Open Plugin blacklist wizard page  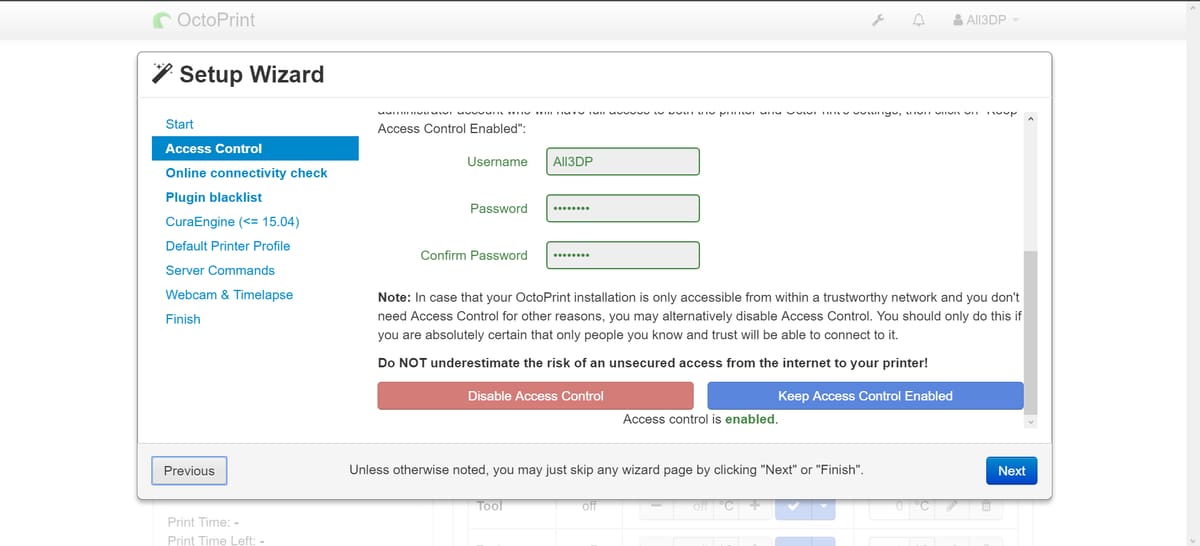(x=214, y=197)
